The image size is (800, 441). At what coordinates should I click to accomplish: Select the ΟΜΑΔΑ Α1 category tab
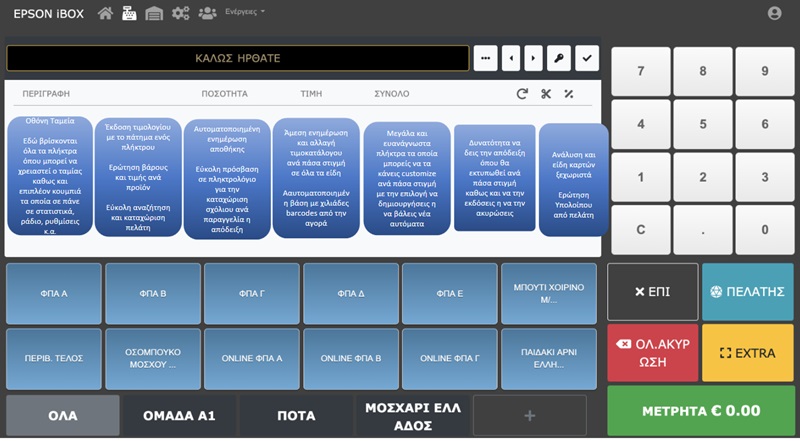179,415
